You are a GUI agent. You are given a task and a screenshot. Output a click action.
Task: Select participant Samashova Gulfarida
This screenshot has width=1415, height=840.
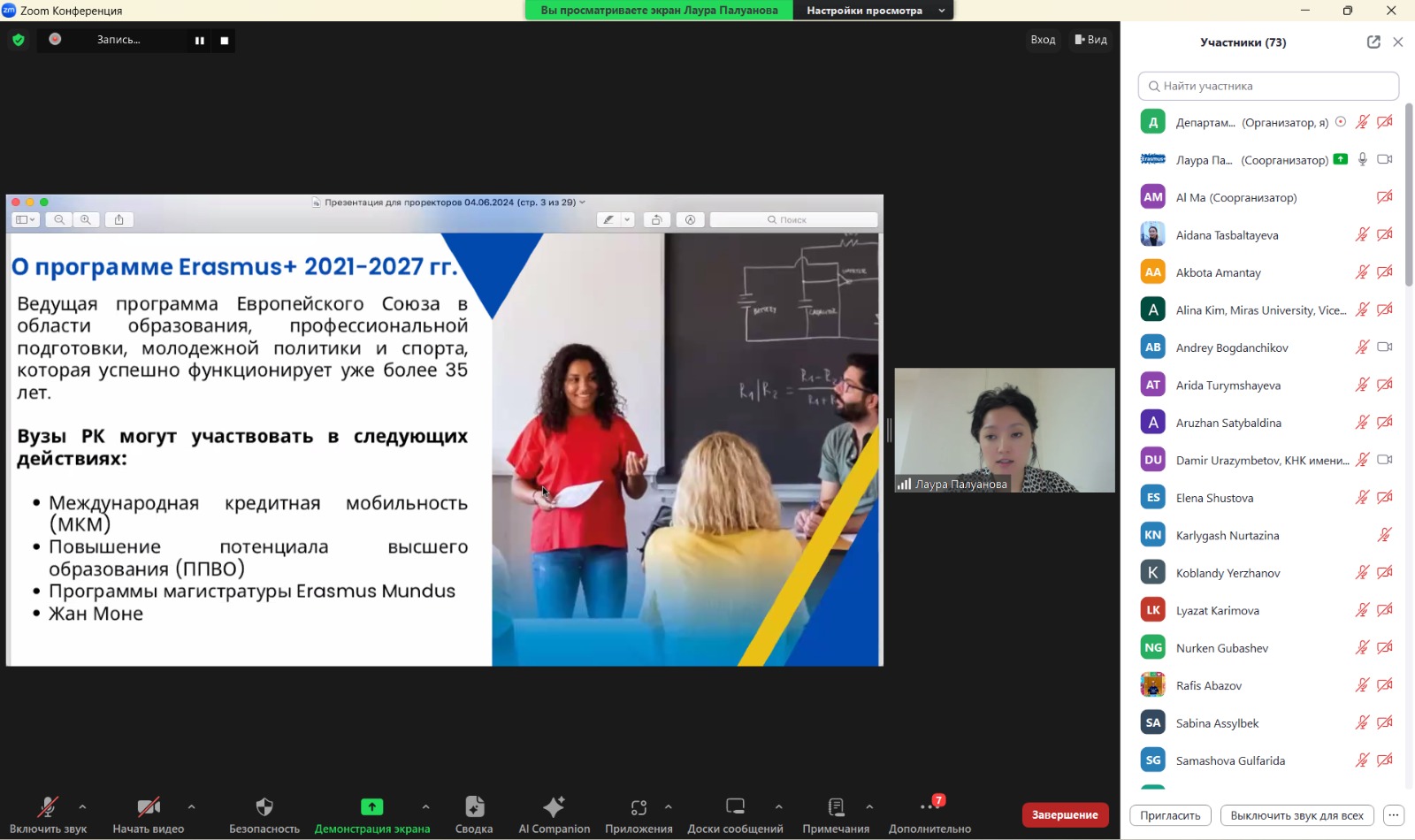click(1266, 760)
